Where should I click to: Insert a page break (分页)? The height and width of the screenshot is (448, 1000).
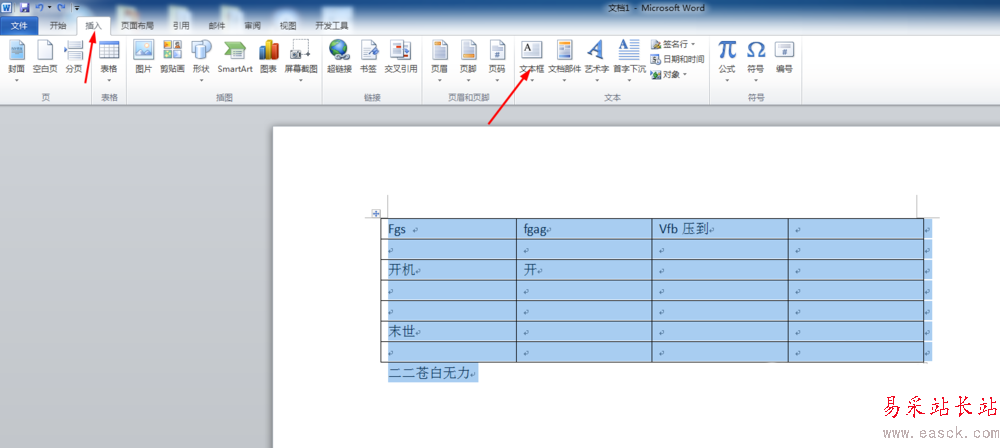[75, 56]
